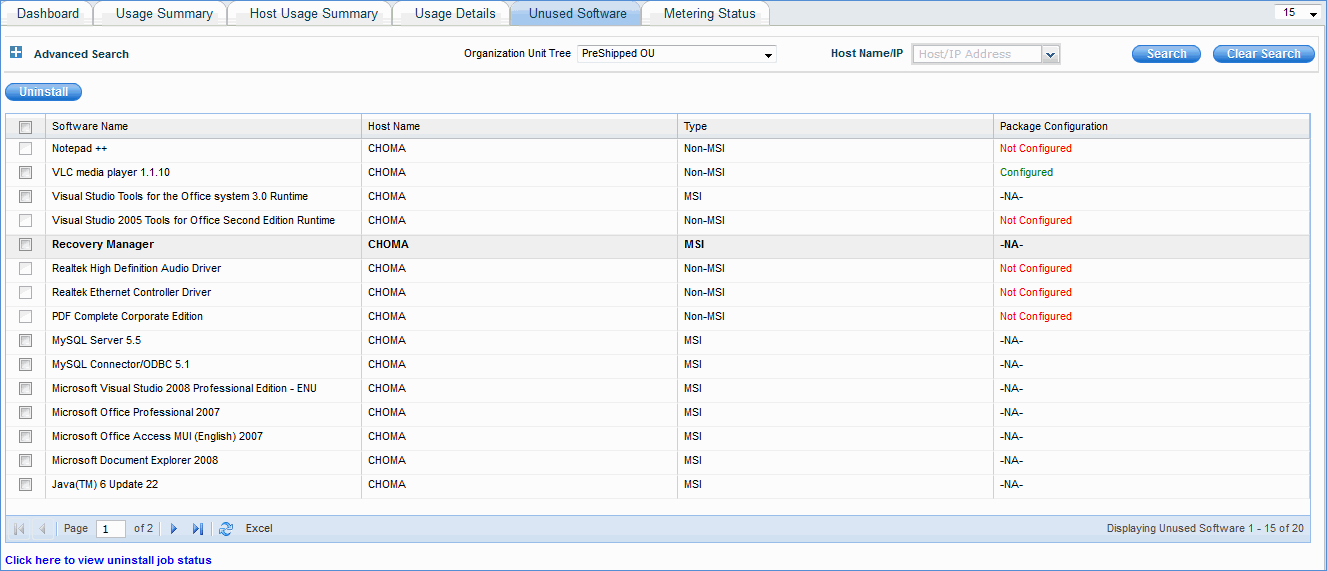Focus the Host/IP Address input field
Viewport: 1327px width, 571px height.
[976, 54]
